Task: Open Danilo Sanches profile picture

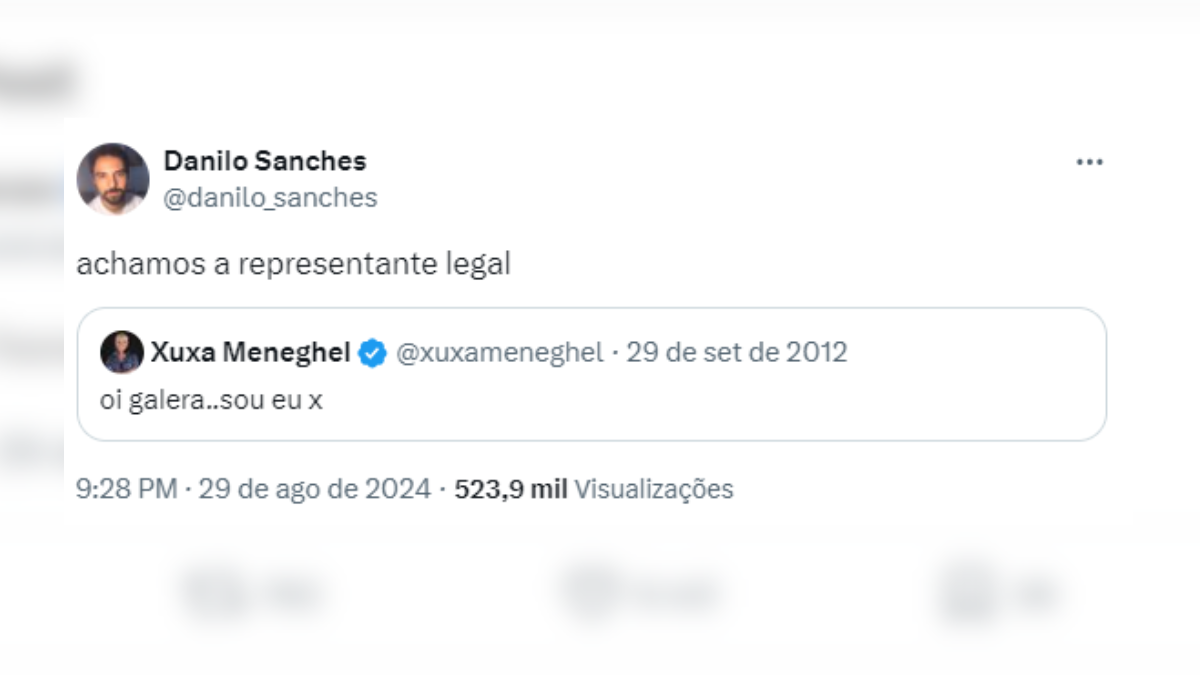Action: 113,179
